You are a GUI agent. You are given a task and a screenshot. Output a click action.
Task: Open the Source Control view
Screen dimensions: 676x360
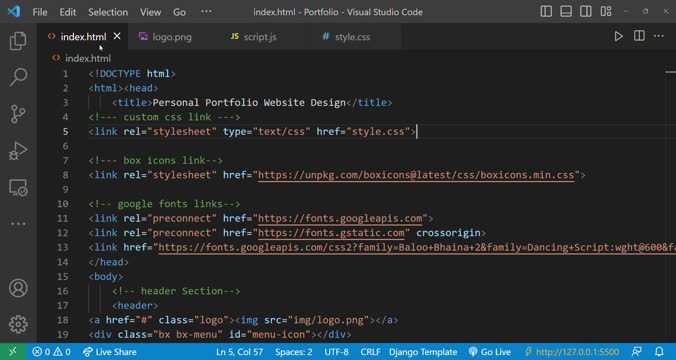[18, 114]
